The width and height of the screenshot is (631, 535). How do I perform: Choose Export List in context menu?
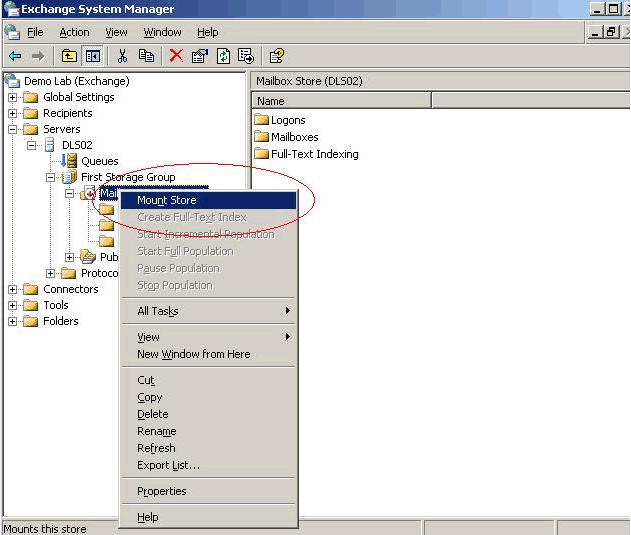208,465
